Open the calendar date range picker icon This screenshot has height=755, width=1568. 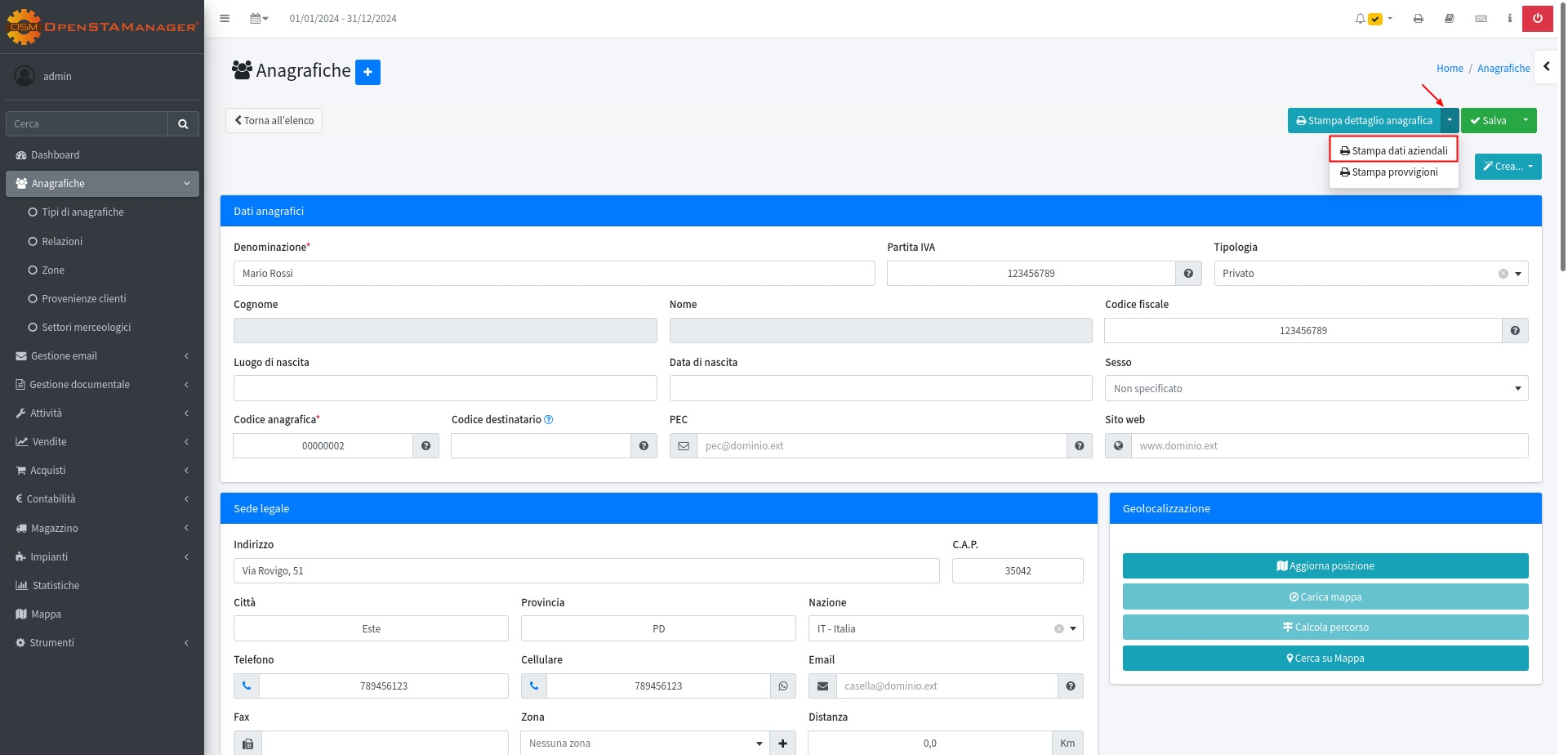tap(259, 19)
